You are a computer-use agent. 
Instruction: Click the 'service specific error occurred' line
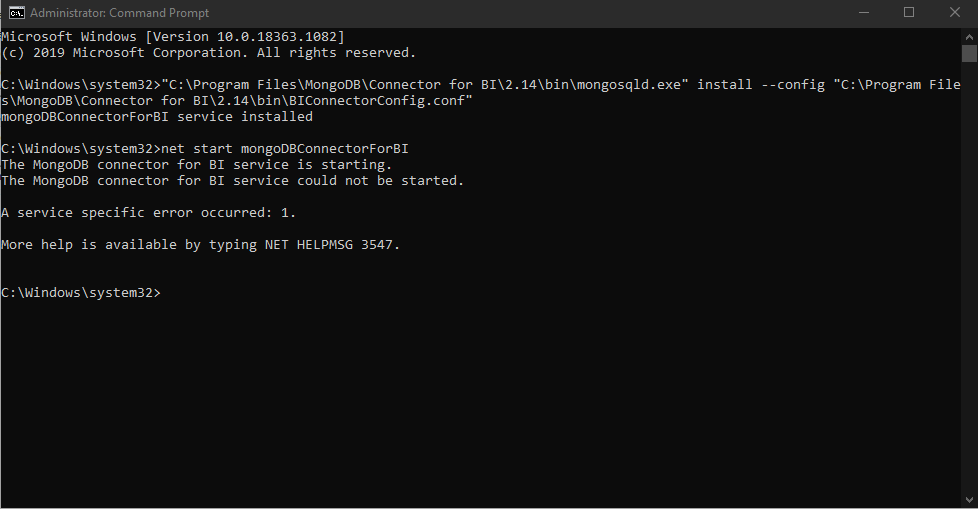click(149, 213)
